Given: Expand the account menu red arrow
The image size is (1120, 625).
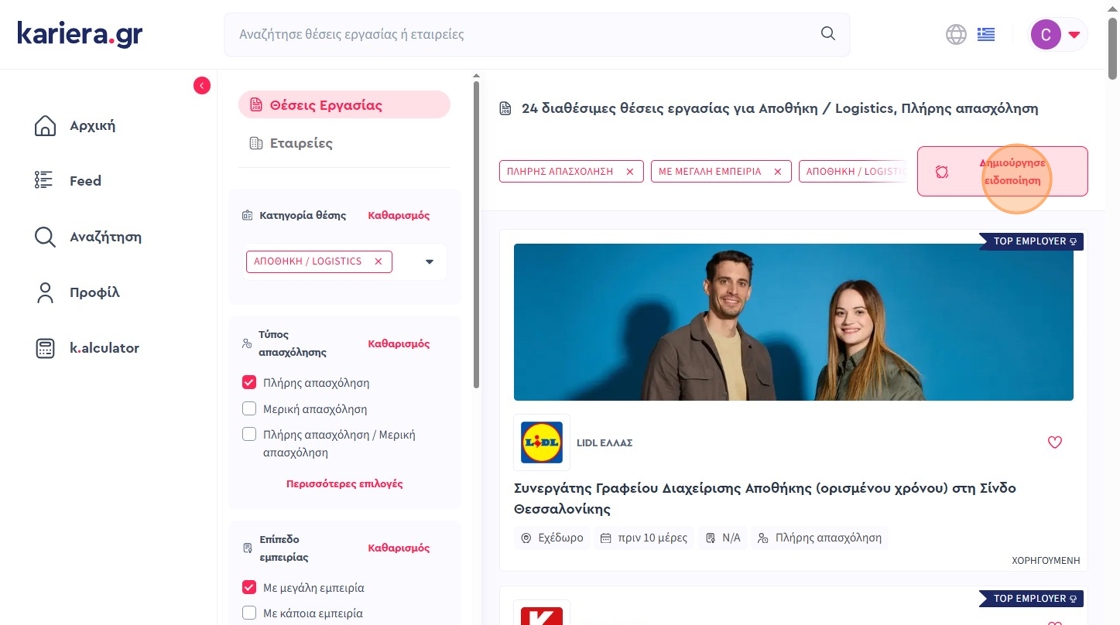Looking at the screenshot, I should click(1074, 34).
